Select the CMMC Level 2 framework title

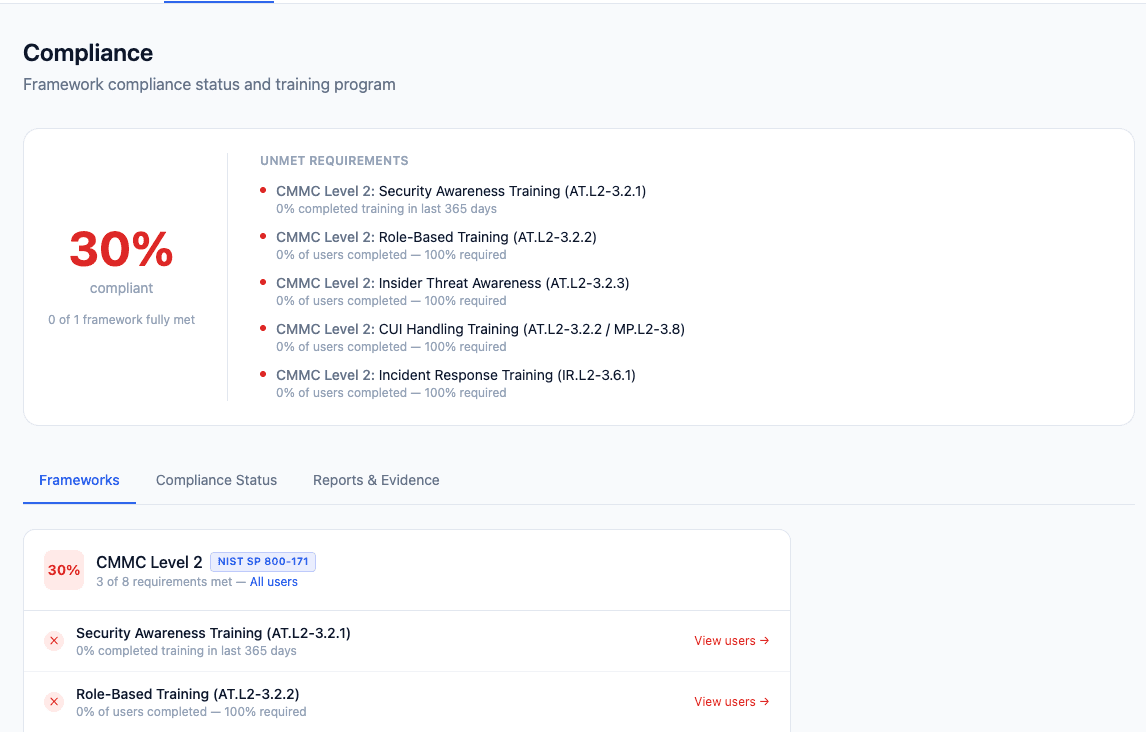coord(149,562)
